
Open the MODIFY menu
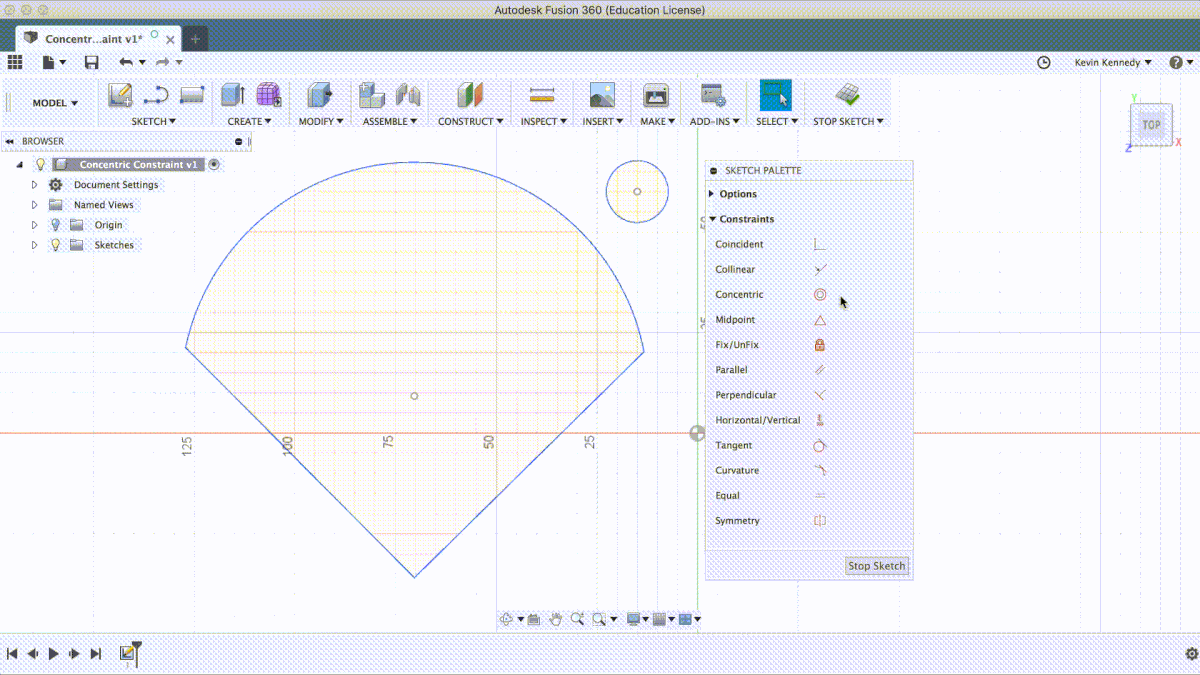pos(321,121)
